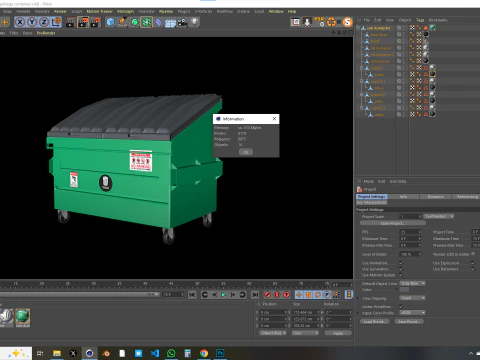
Task: Click the record active objects button
Action: coord(267,295)
